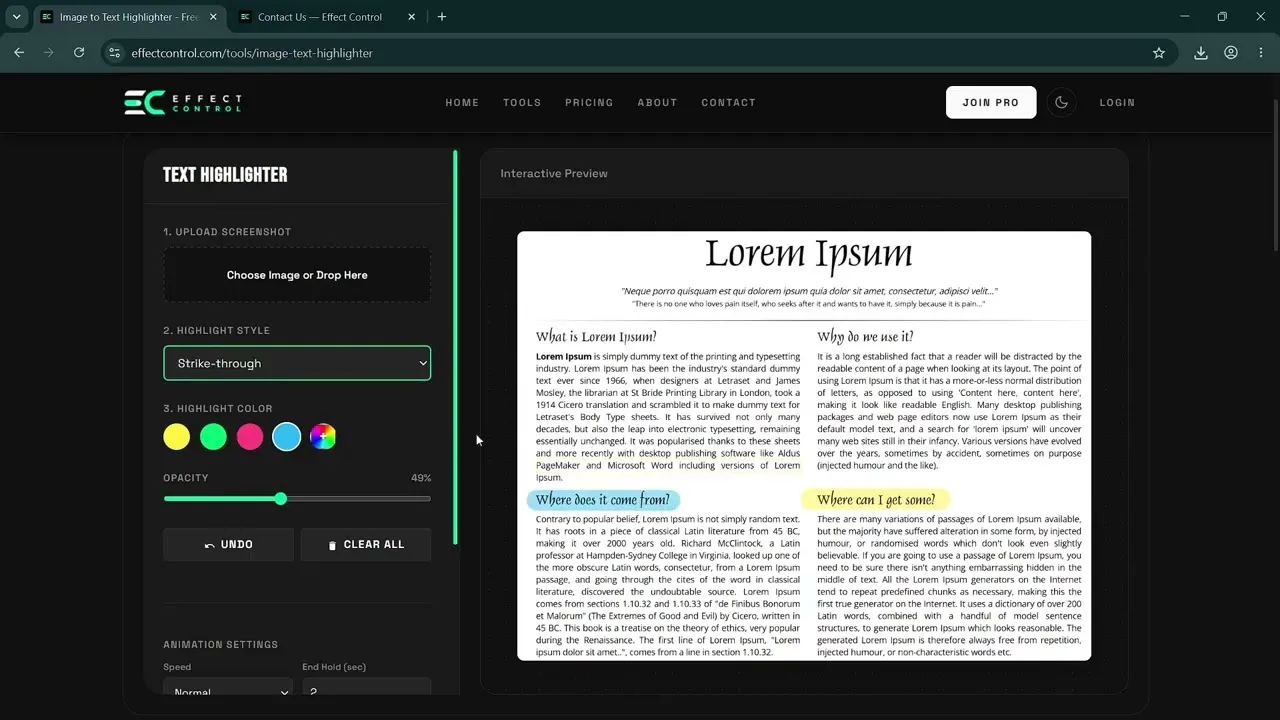Open new browser tab with plus
1280x720 pixels.
[442, 17]
